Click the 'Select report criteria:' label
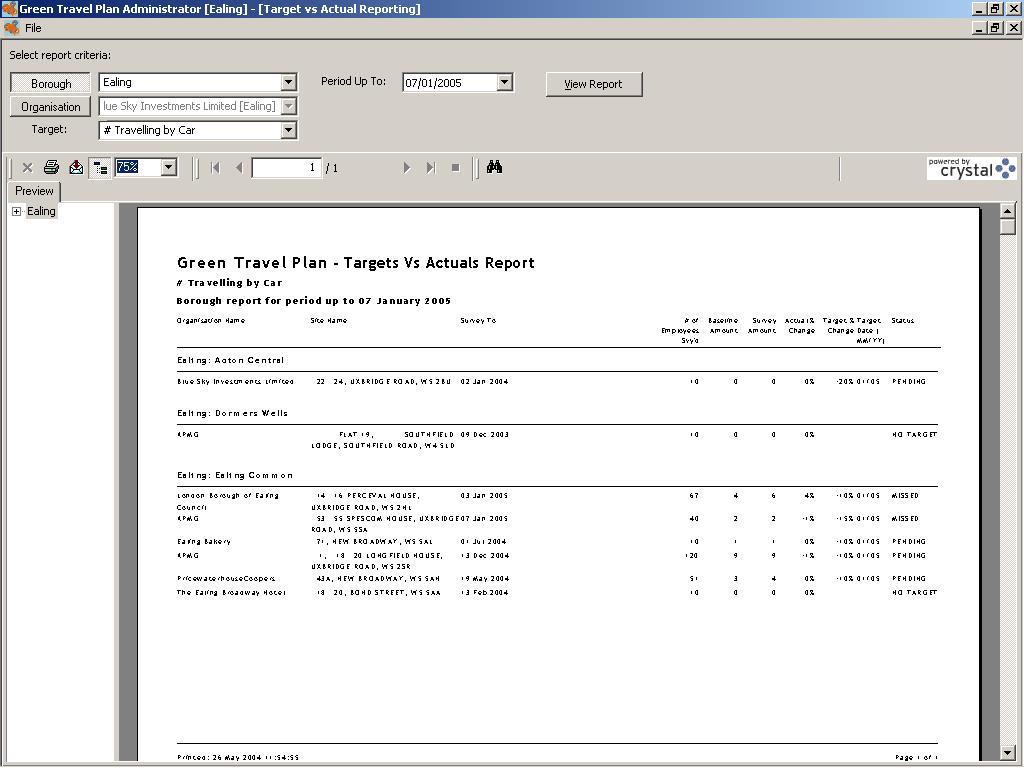The image size is (1024, 768). point(60,56)
